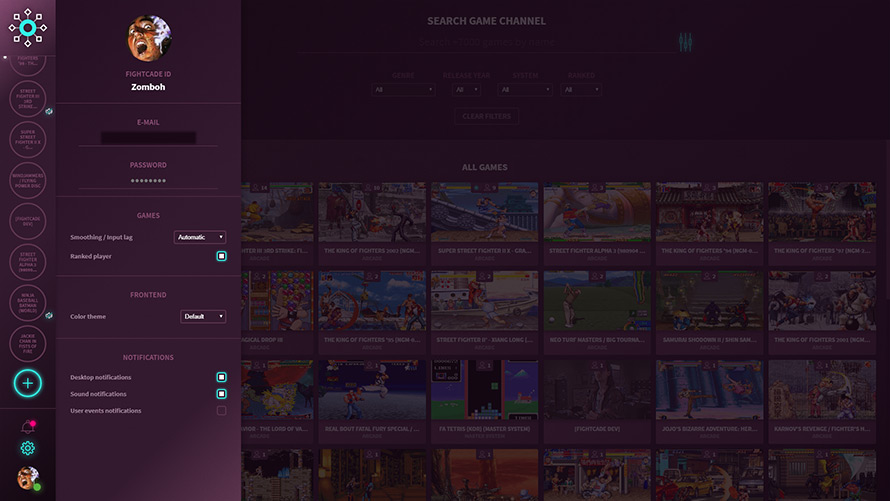Screen dimensions: 890x501
Task: Open Windjammers Flying Power Disc channel
Action: pos(27,180)
